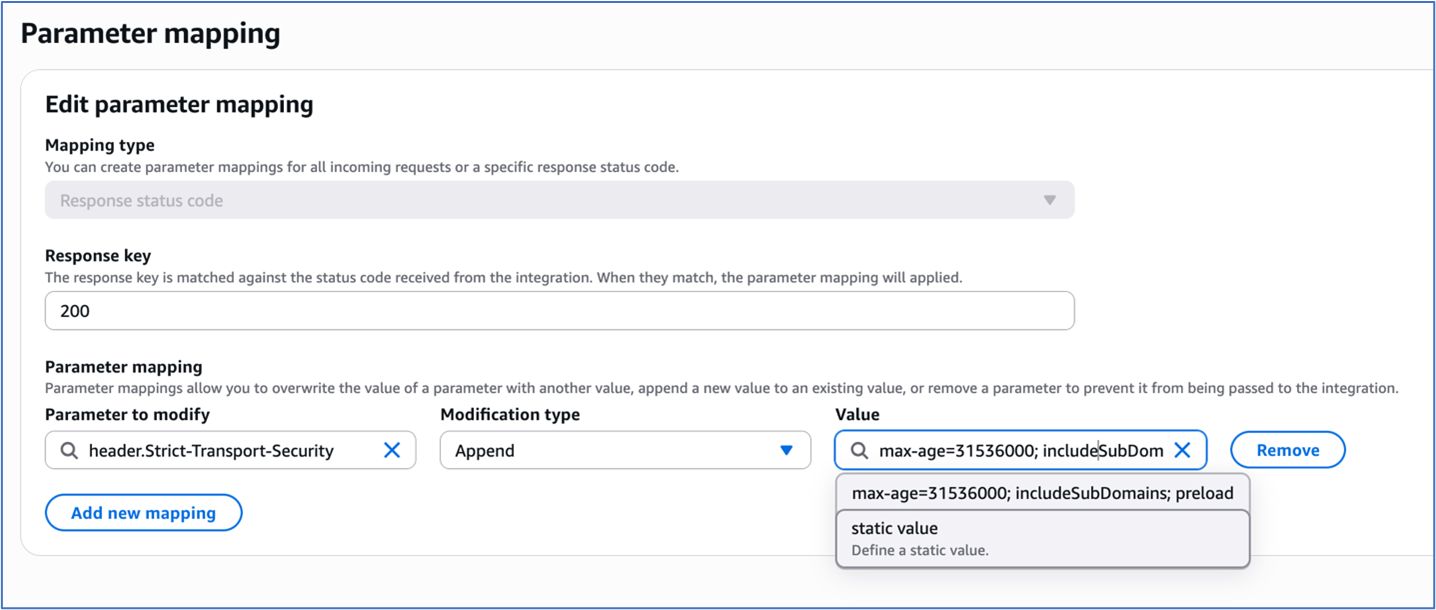Clear the Parameter to modify field with the X

[x=392, y=450]
